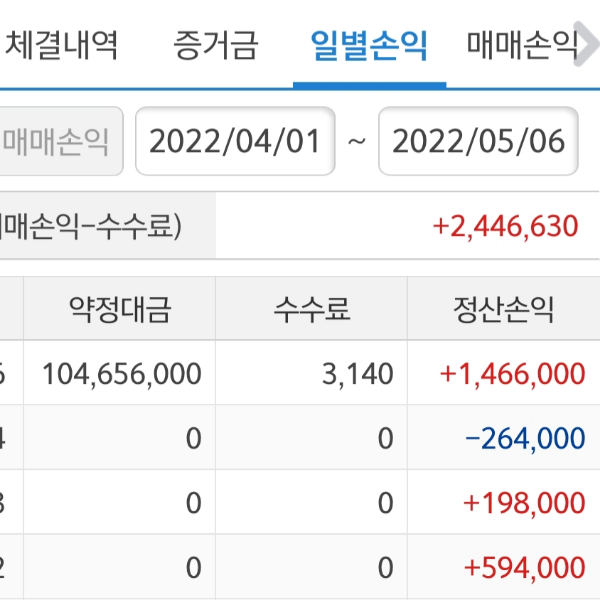
Task: Open the end date field 2022/05/06
Action: tap(478, 141)
